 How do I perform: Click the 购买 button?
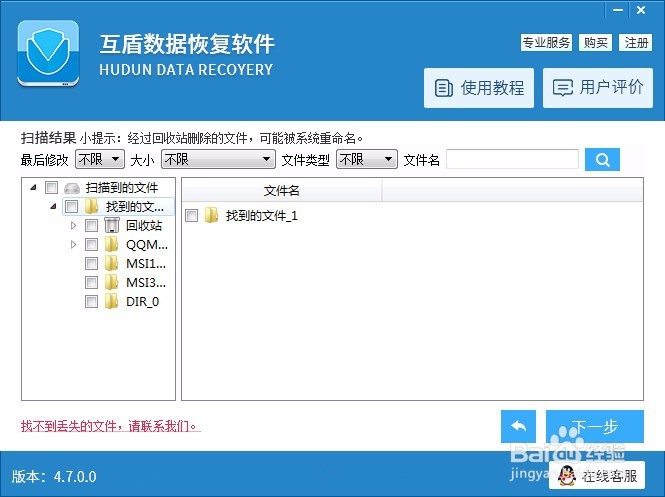pos(595,42)
